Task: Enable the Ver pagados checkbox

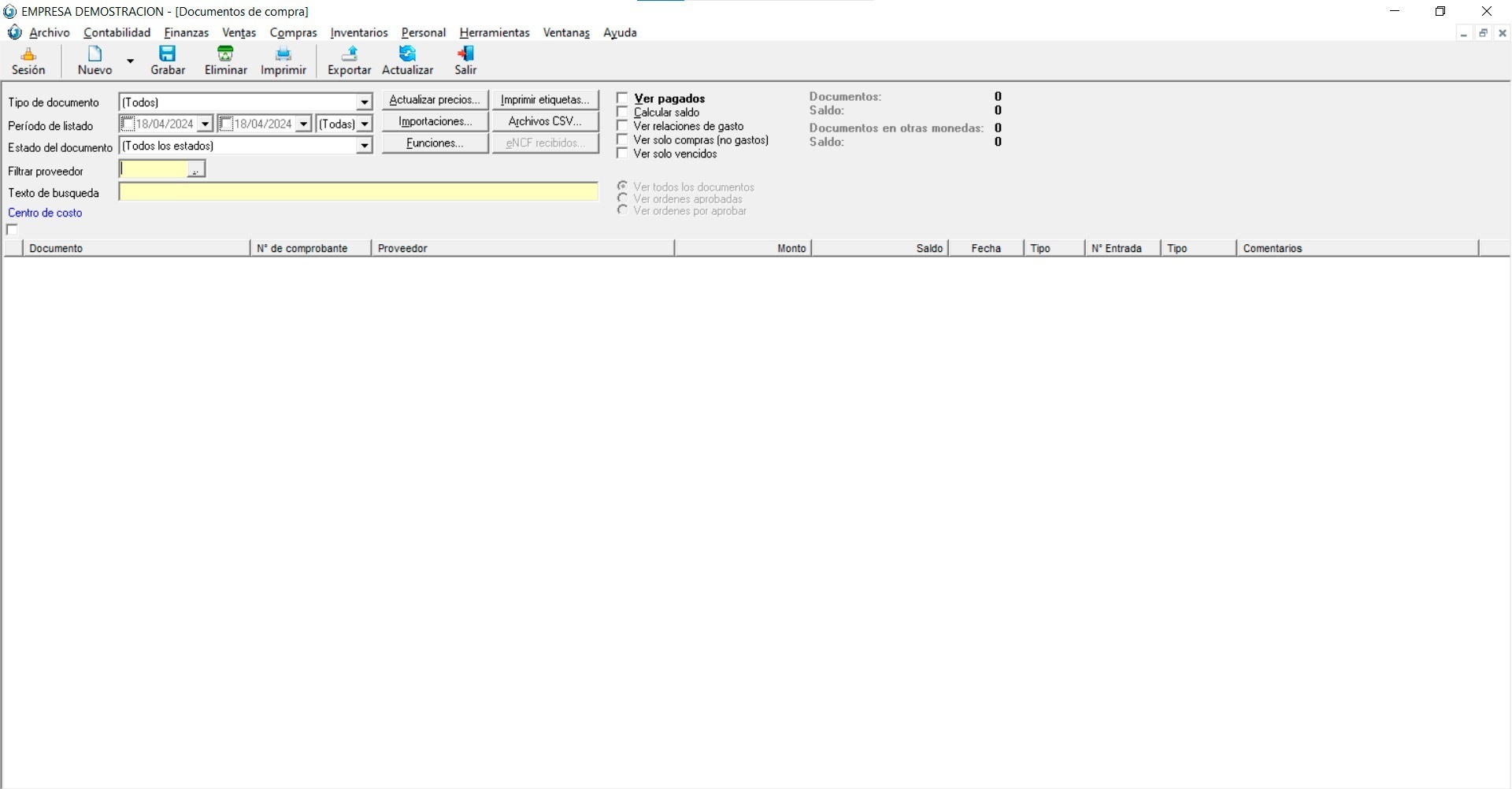Action: 623,98
